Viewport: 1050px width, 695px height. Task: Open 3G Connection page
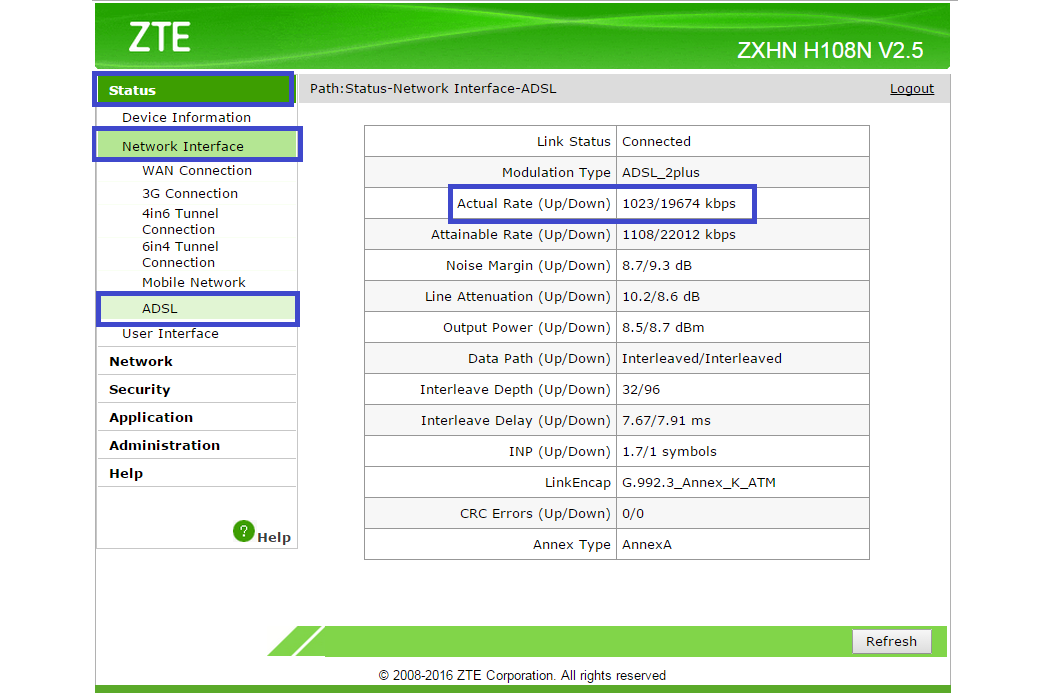190,194
